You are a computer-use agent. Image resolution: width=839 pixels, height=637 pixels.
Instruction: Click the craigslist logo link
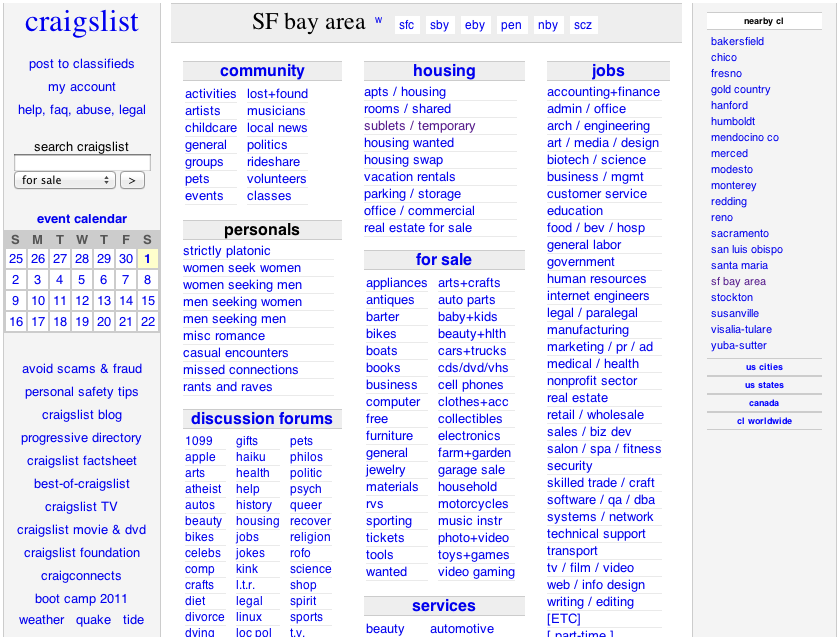82,22
